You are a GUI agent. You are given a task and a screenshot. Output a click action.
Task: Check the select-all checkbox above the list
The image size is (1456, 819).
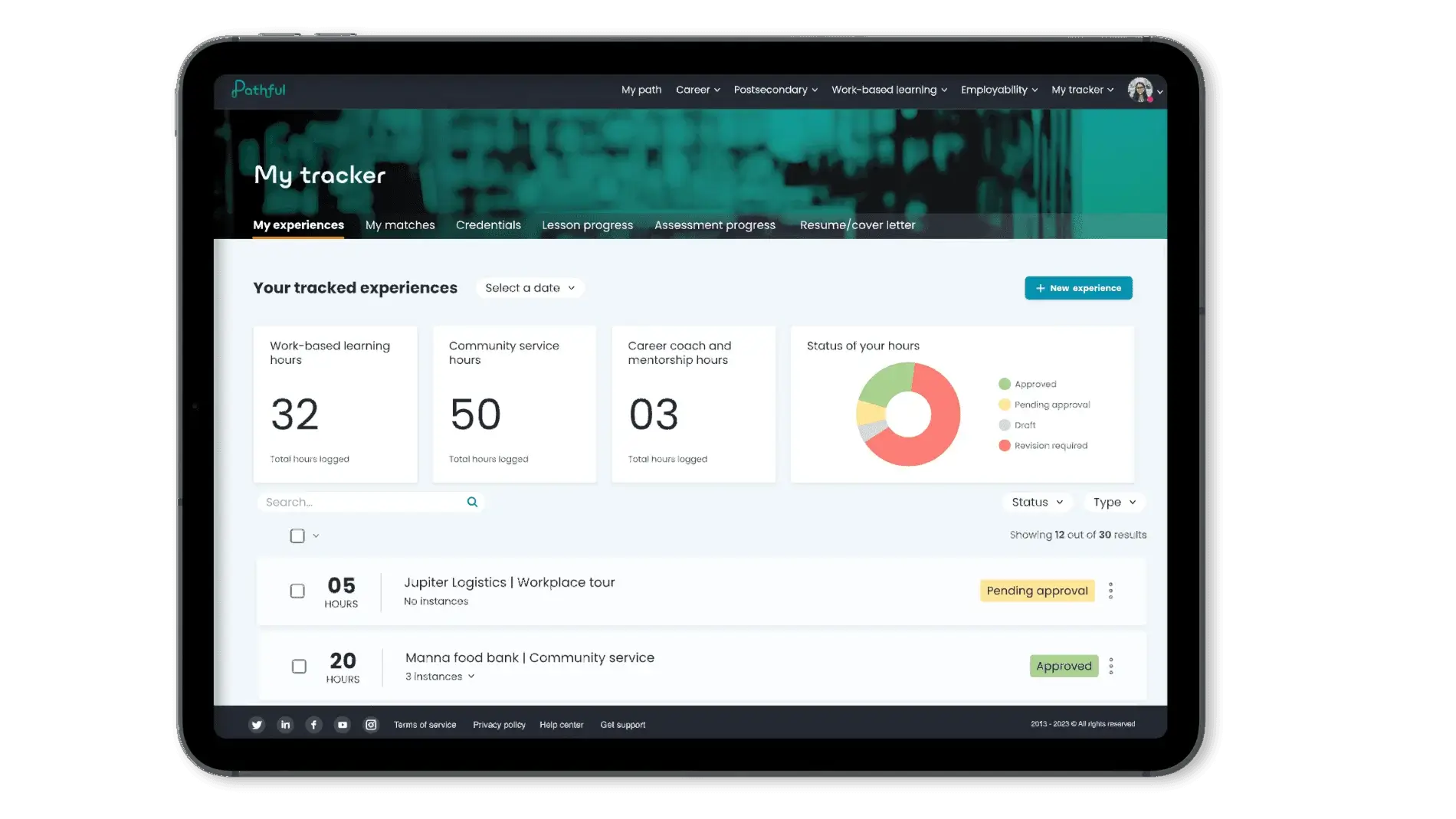tap(297, 536)
